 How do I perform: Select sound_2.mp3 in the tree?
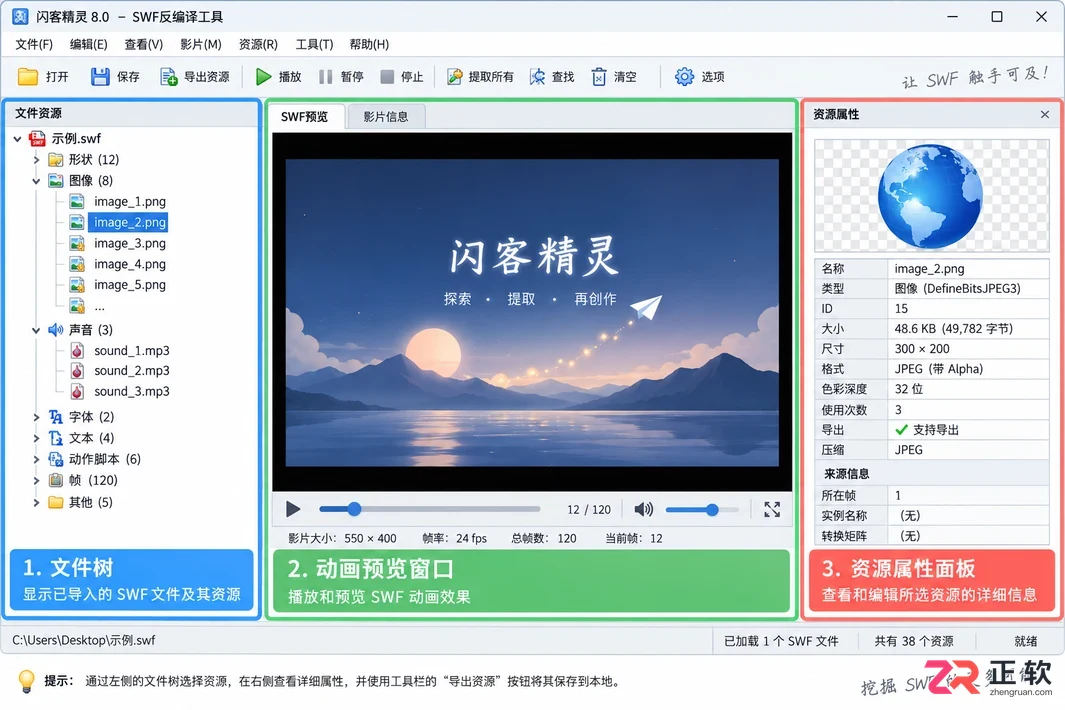132,370
